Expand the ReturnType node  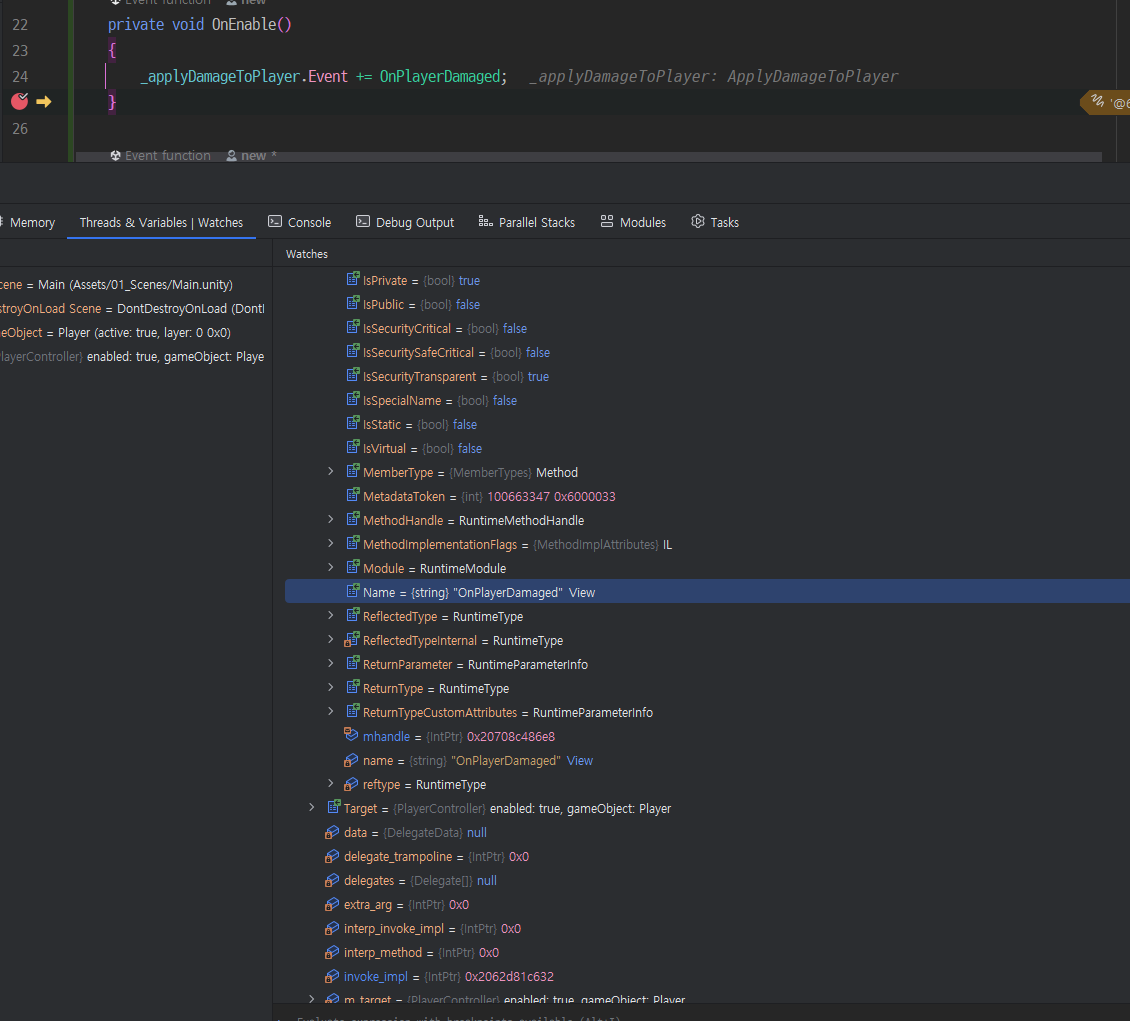click(x=331, y=687)
